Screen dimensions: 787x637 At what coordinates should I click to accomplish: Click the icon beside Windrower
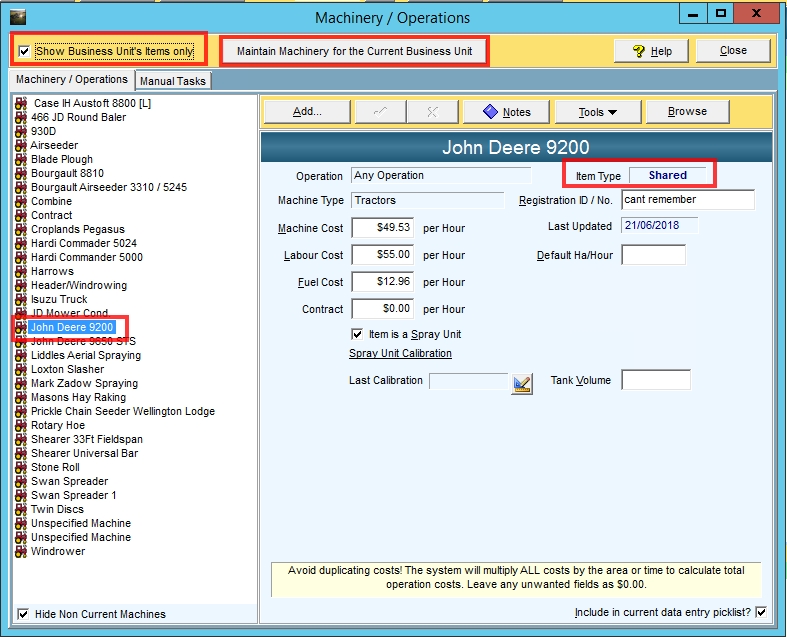tap(21, 551)
